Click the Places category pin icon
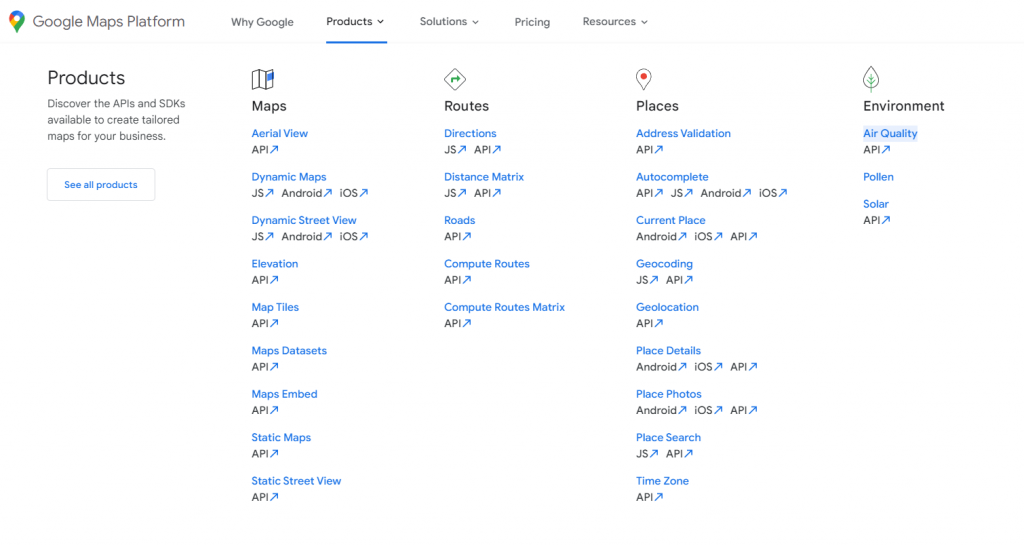This screenshot has width=1024, height=545. point(644,79)
